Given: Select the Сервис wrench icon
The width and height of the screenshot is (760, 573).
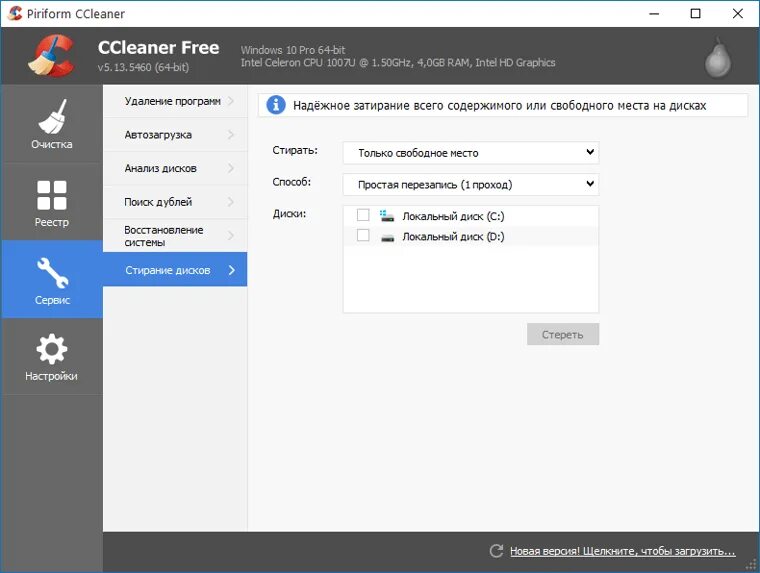Looking at the screenshot, I should click(52, 272).
